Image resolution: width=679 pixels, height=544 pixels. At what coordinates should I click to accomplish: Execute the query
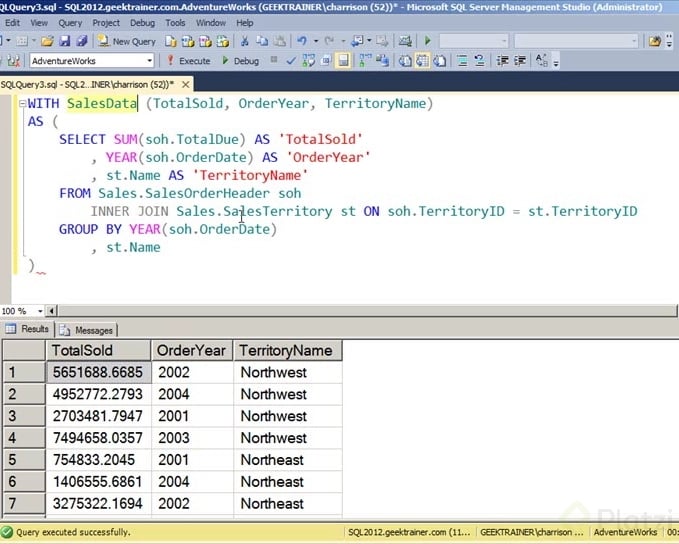point(189,61)
